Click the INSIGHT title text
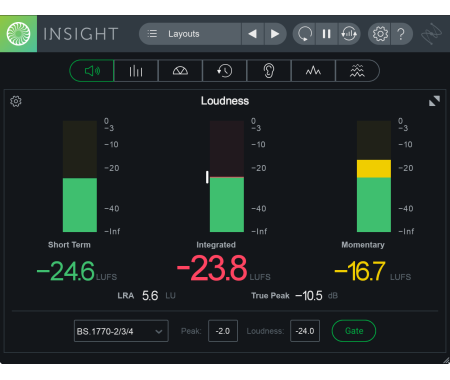Image resolution: width=450 pixels, height=380 pixels. [81, 34]
